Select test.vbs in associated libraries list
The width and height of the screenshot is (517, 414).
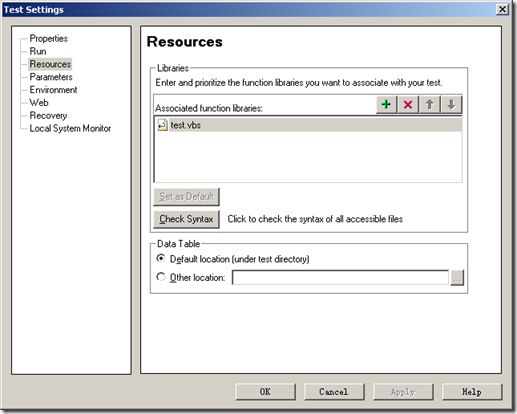click(x=308, y=125)
